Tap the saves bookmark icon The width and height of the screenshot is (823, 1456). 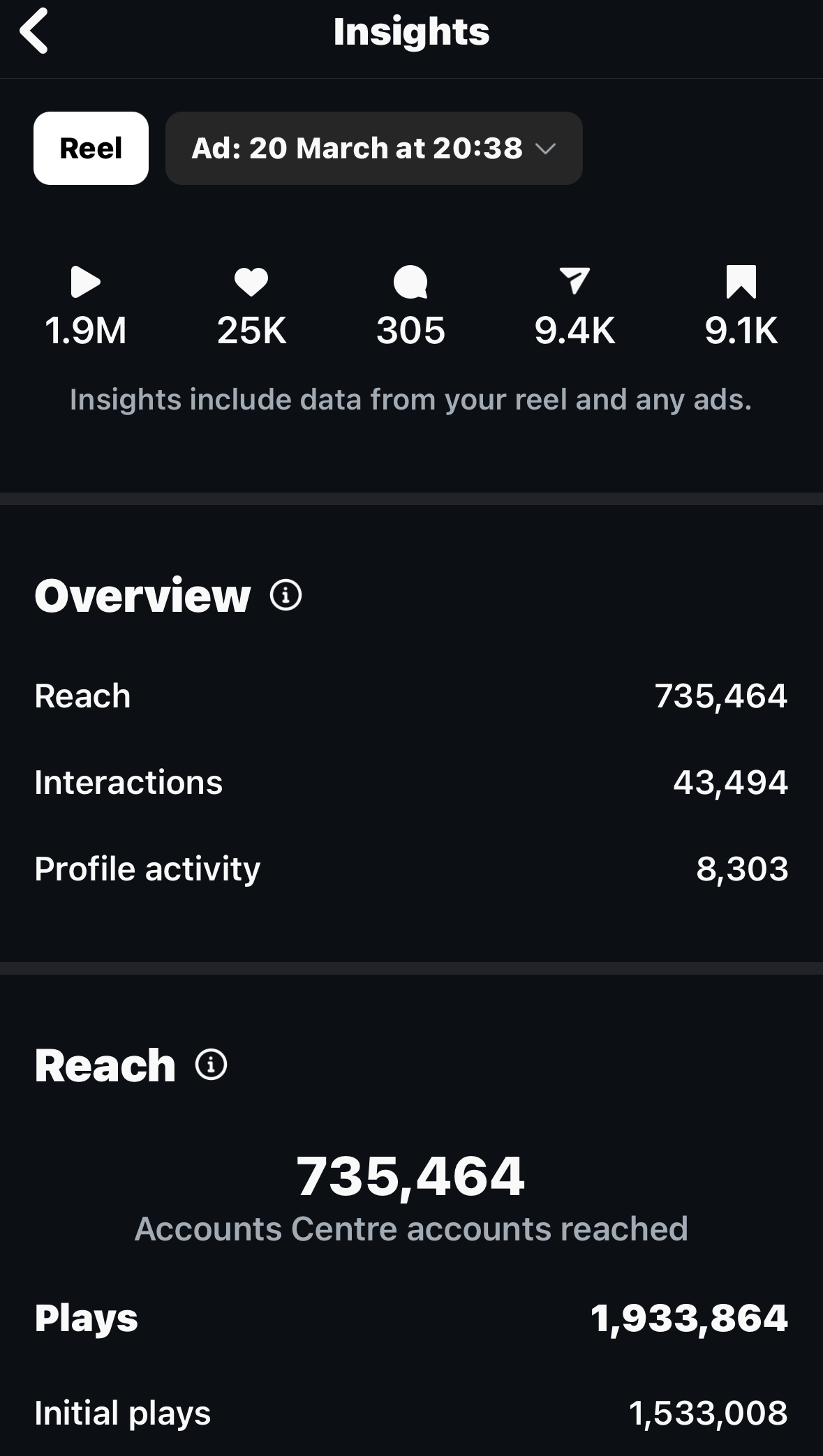pos(741,282)
